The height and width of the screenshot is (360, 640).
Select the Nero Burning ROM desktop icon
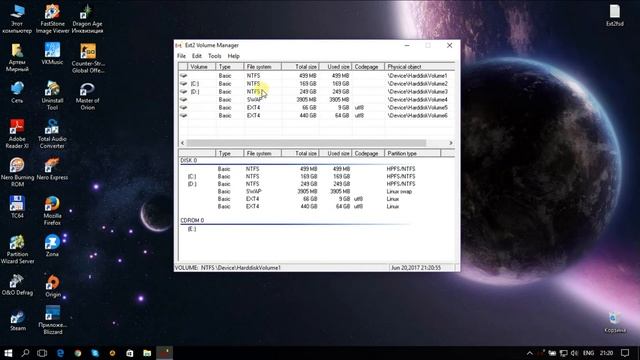tap(17, 172)
